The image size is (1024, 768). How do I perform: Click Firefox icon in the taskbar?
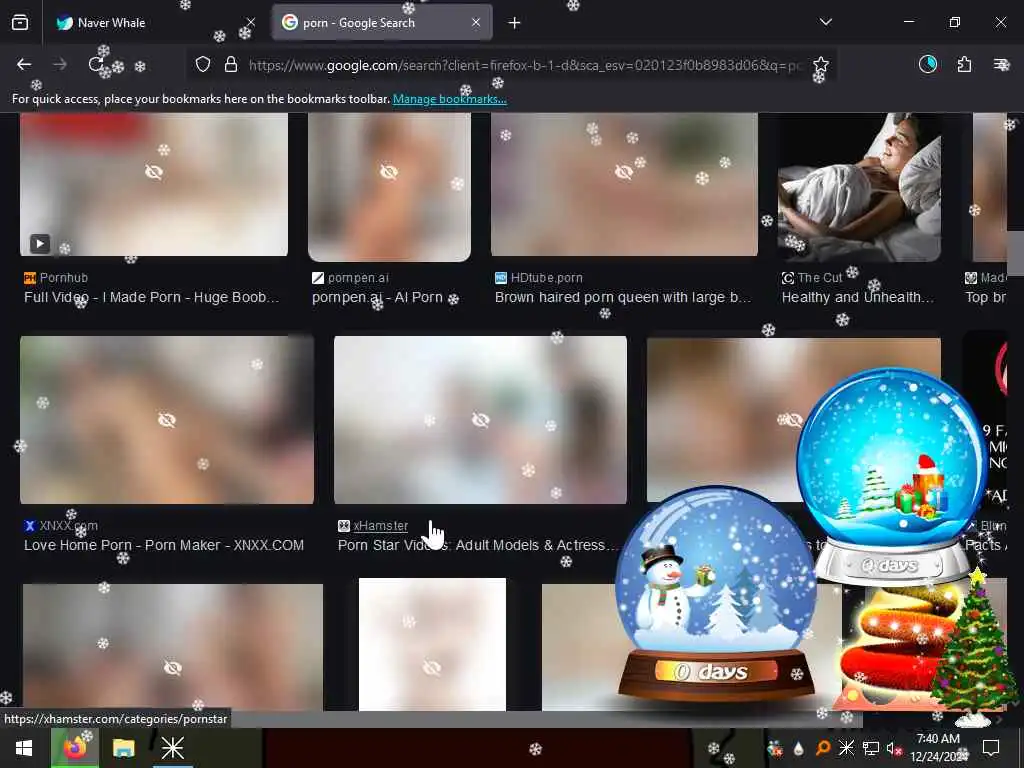[x=75, y=748]
